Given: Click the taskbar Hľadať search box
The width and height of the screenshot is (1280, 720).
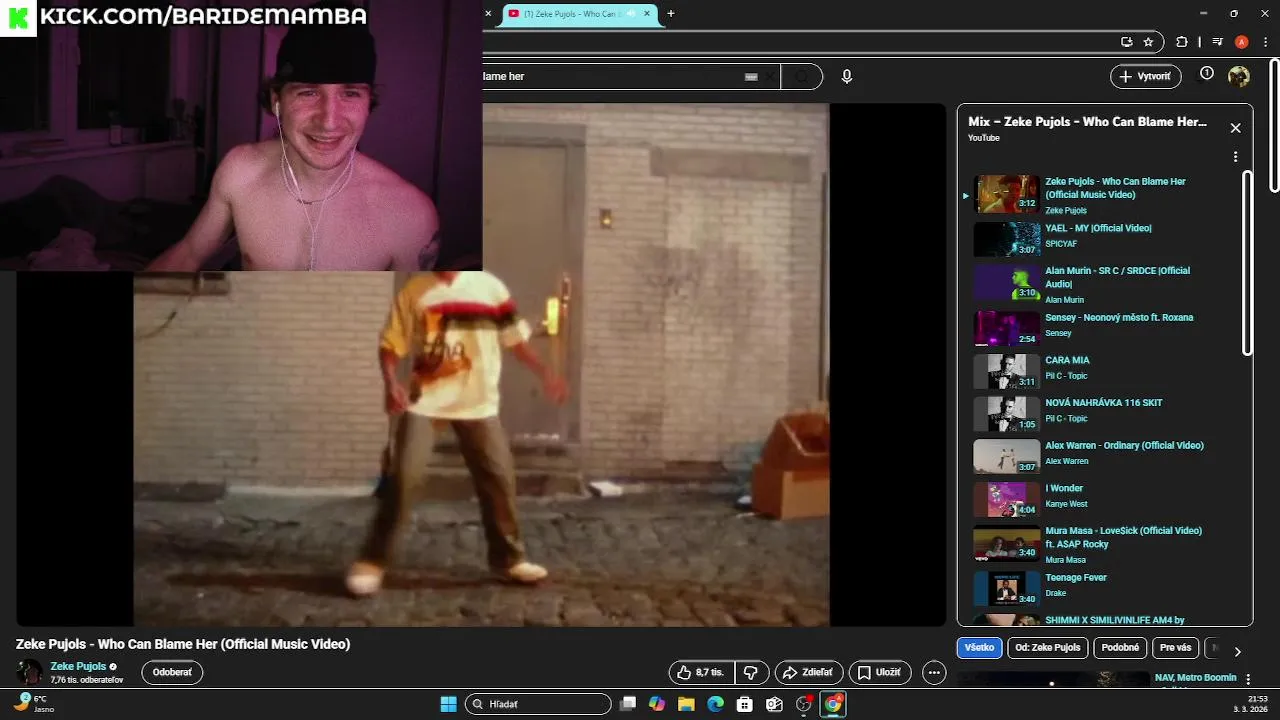Looking at the screenshot, I should coord(538,704).
